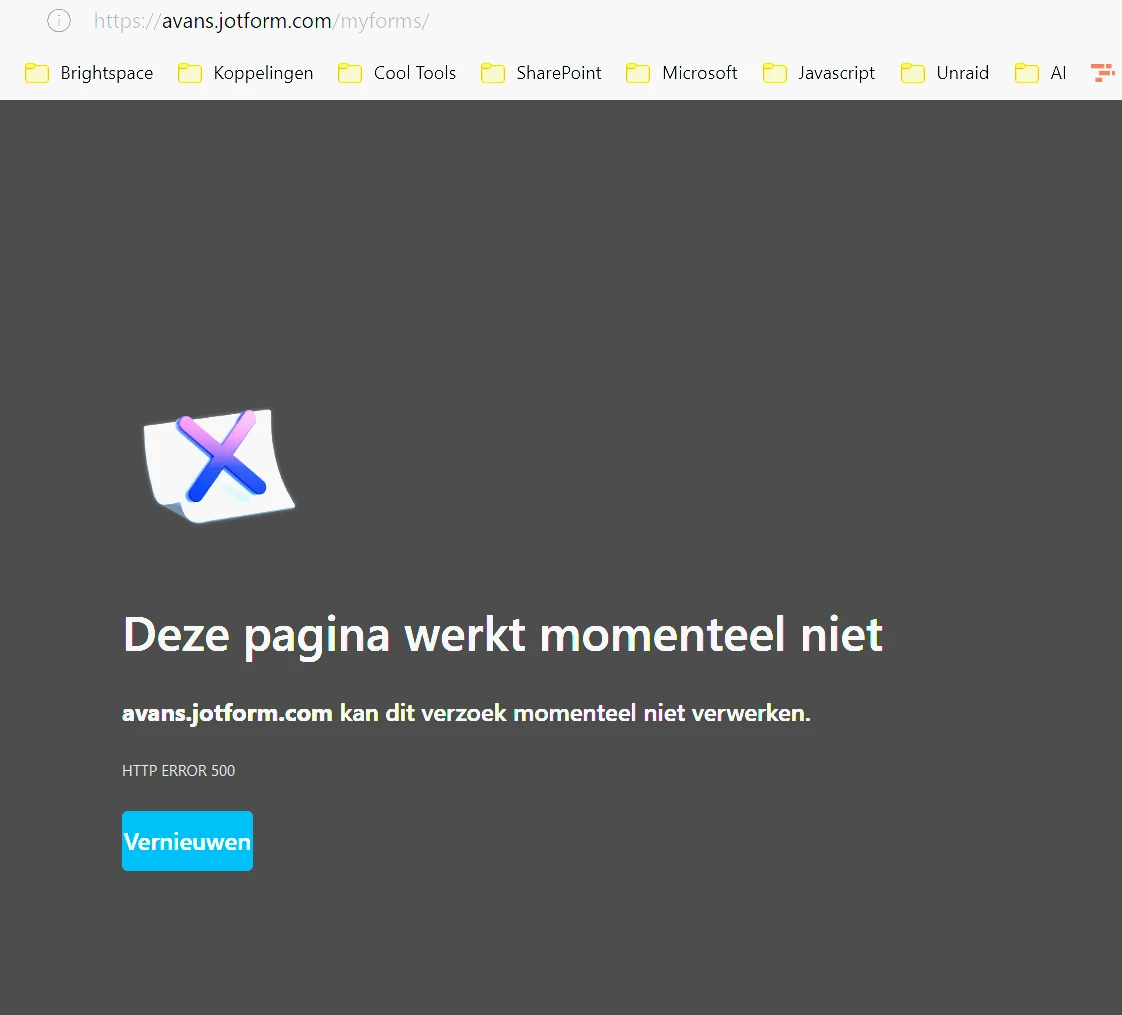Click the broken page X illustration

click(217, 465)
